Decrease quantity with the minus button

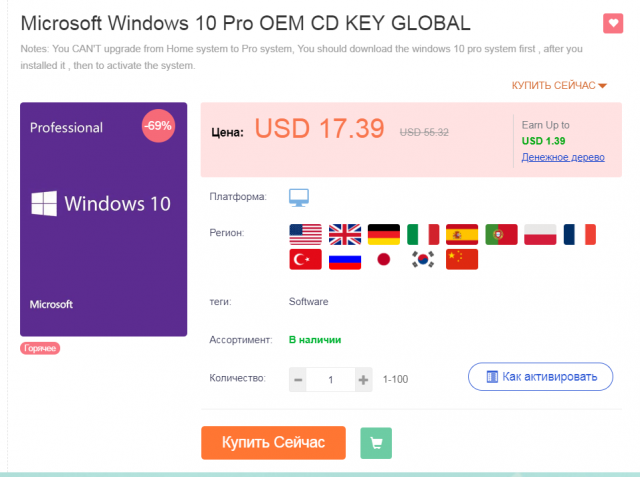click(298, 380)
